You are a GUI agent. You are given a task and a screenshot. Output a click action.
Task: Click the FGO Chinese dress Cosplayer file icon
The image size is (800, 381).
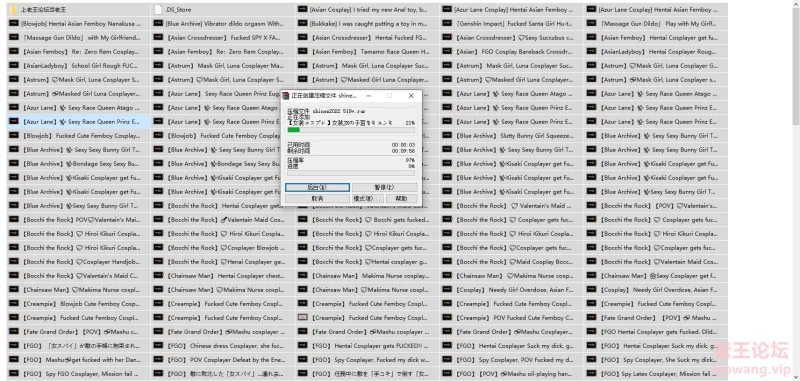click(x=158, y=345)
